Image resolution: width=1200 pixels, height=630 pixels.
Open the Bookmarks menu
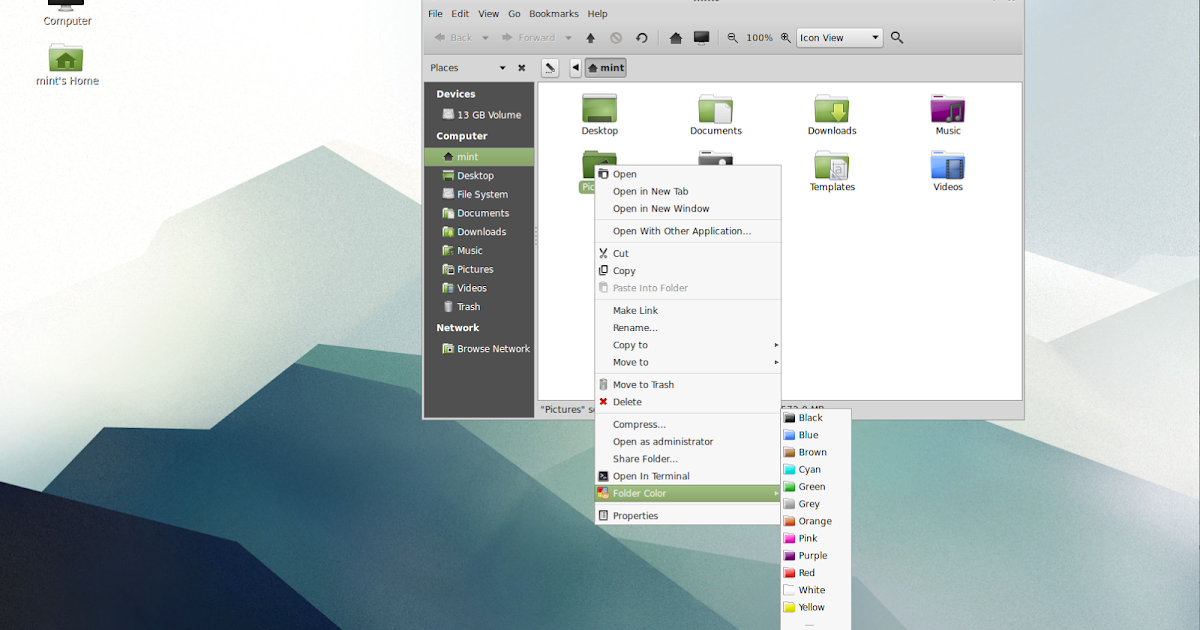554,13
